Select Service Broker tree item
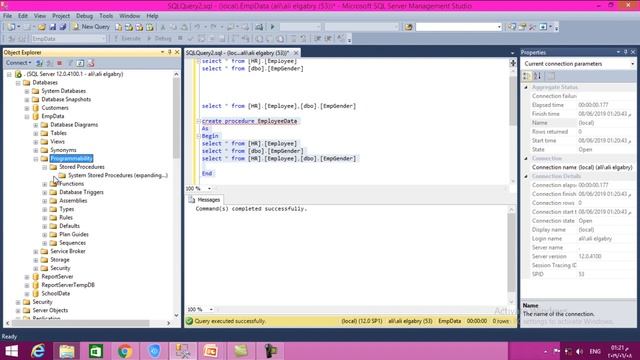640x360 pixels. (68, 251)
